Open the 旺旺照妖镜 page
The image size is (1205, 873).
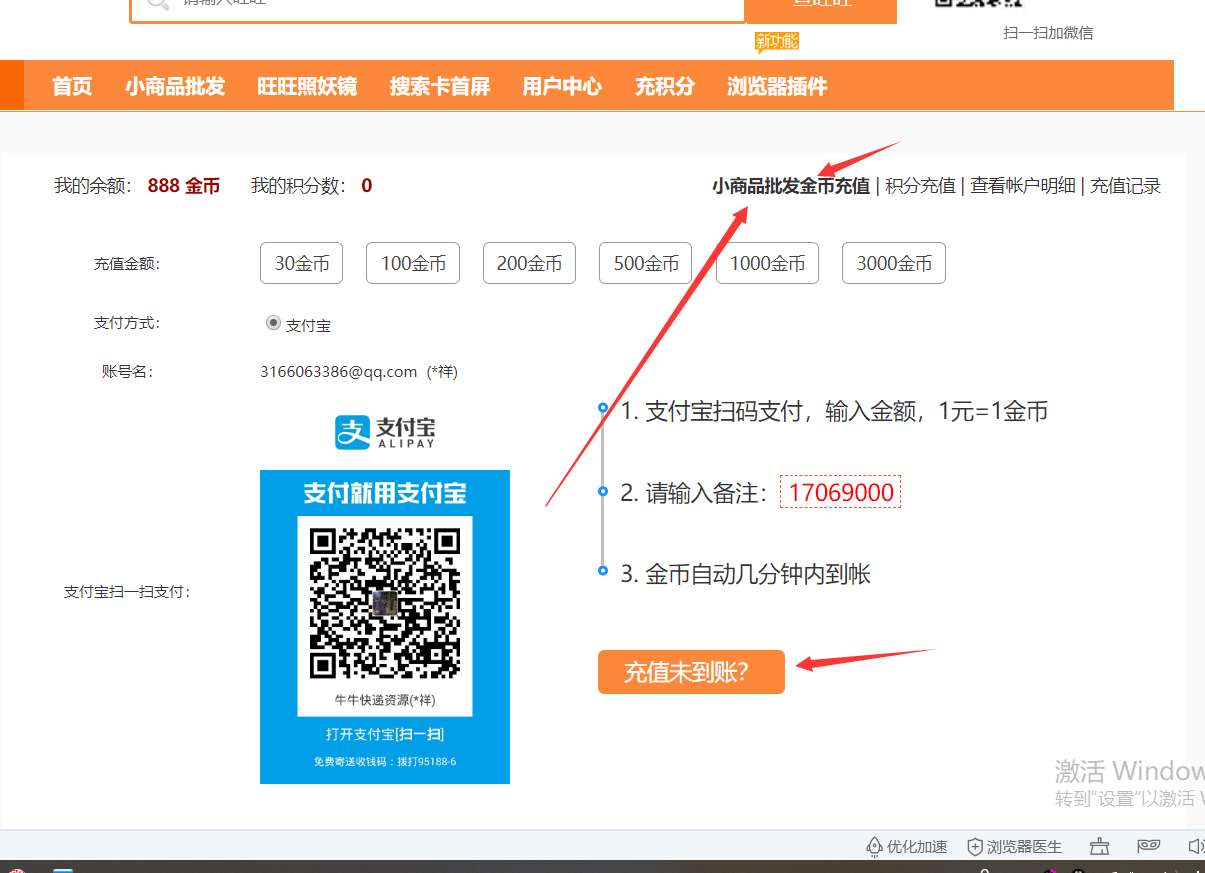point(307,86)
